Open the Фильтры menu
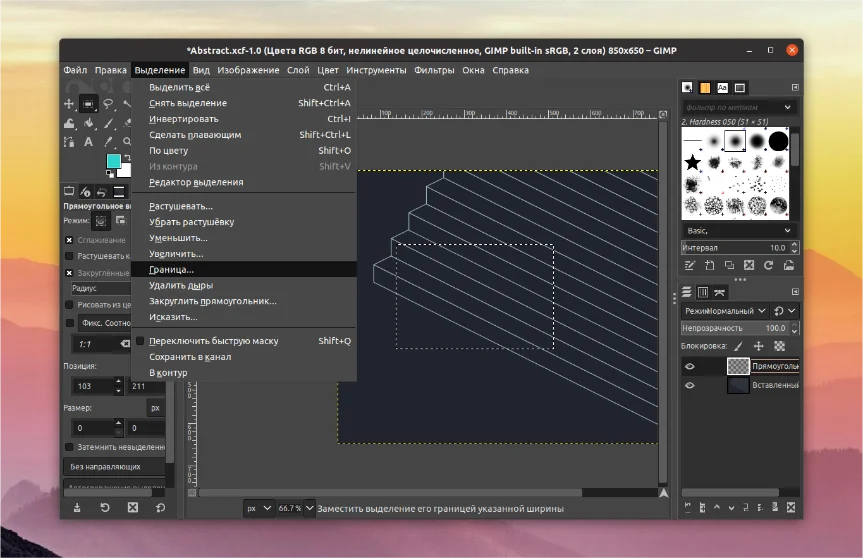The height and width of the screenshot is (558, 863). tap(434, 70)
